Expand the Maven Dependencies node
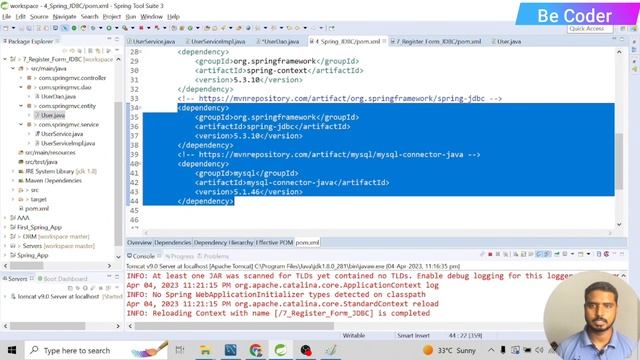 (13, 180)
